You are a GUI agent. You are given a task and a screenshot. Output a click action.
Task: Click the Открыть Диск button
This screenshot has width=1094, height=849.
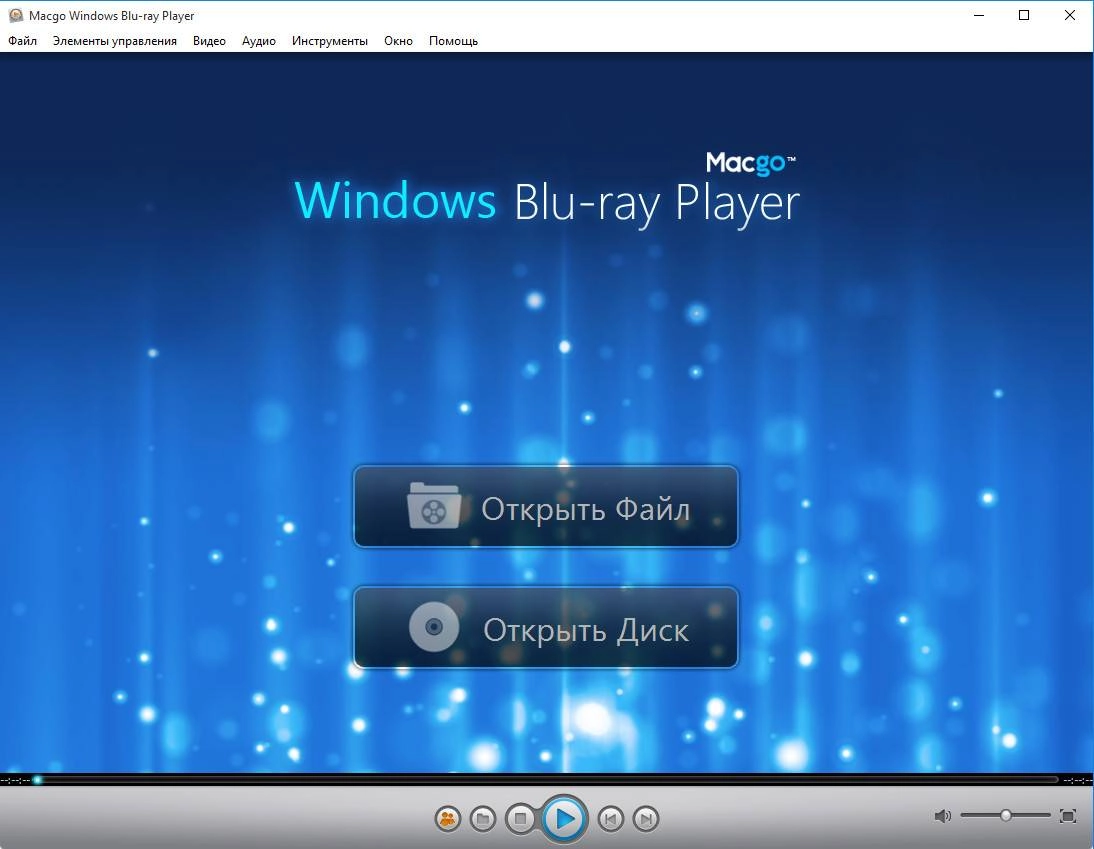pyautogui.click(x=546, y=628)
